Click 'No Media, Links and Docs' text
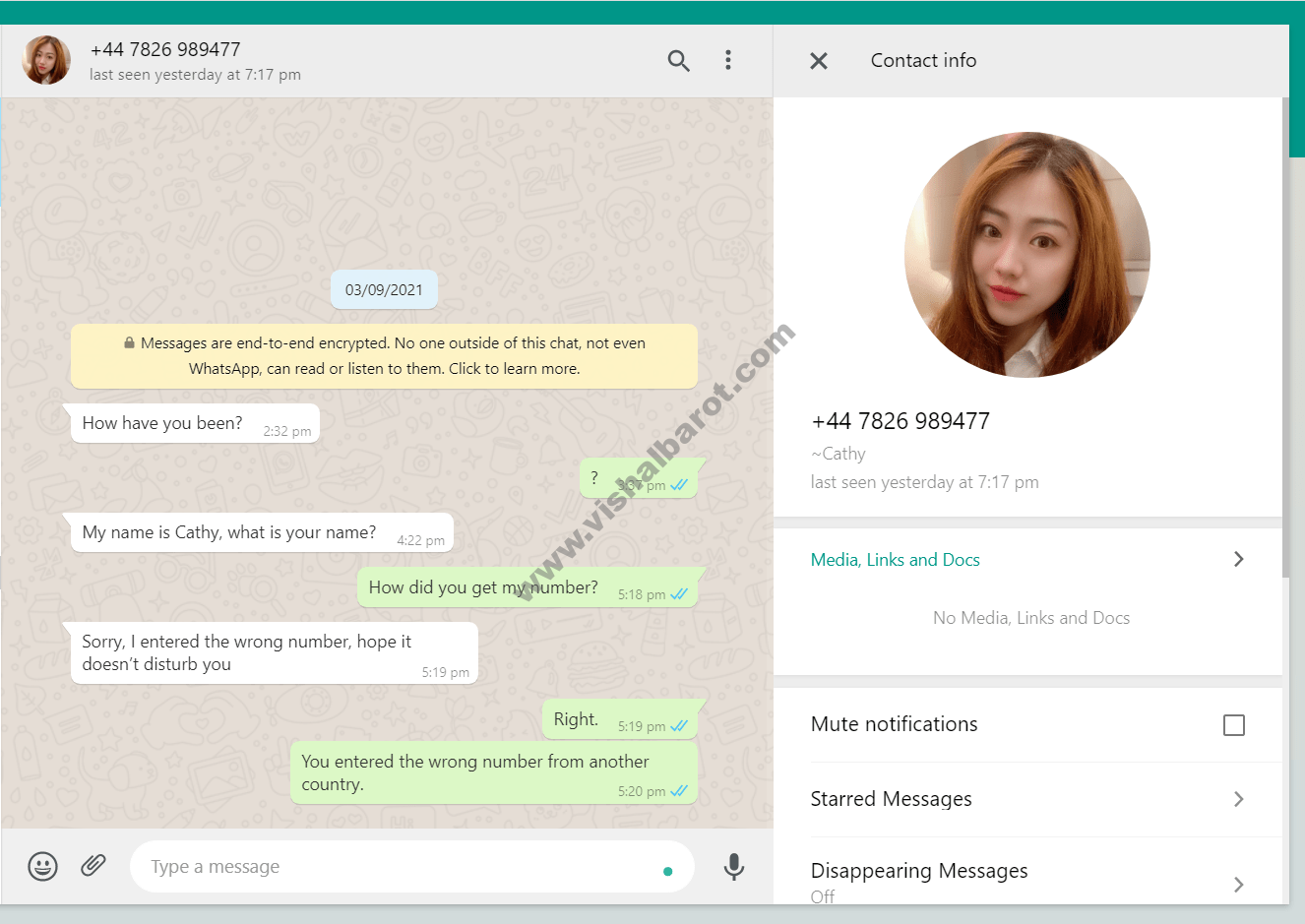 (x=1031, y=618)
